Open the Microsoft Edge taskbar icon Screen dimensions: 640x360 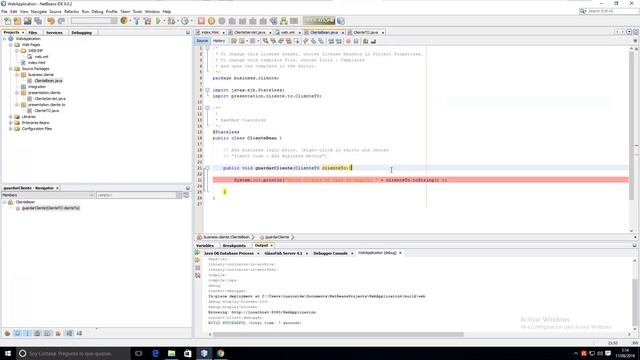point(155,353)
